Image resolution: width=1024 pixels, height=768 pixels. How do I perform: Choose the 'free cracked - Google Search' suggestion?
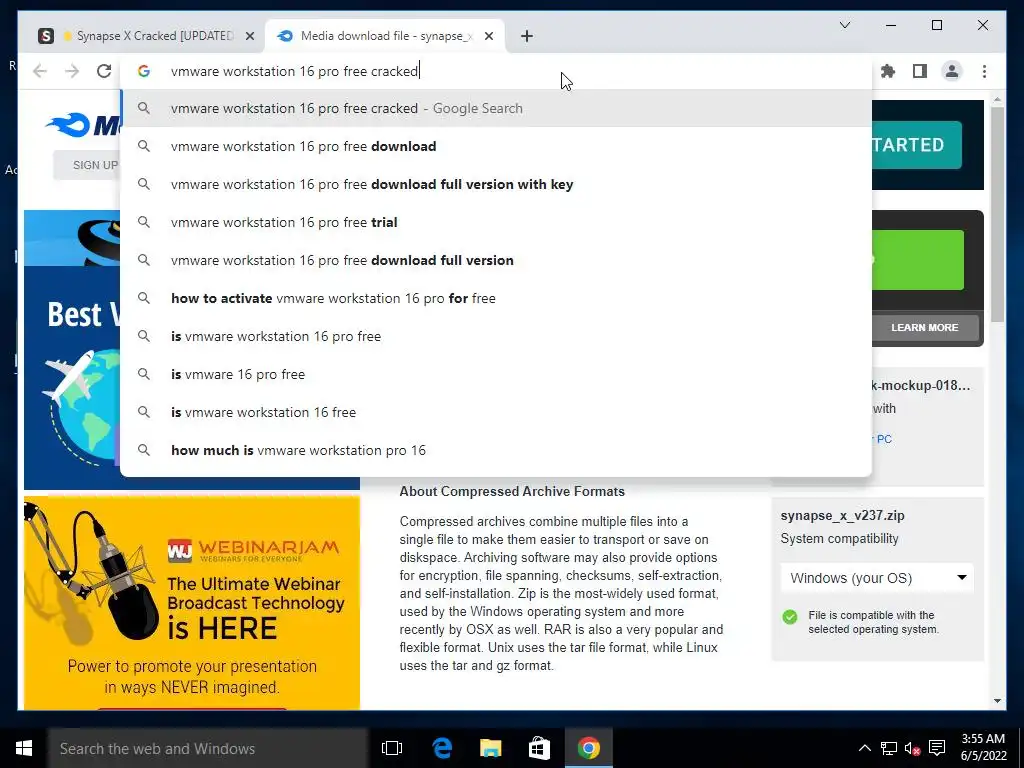(496, 108)
